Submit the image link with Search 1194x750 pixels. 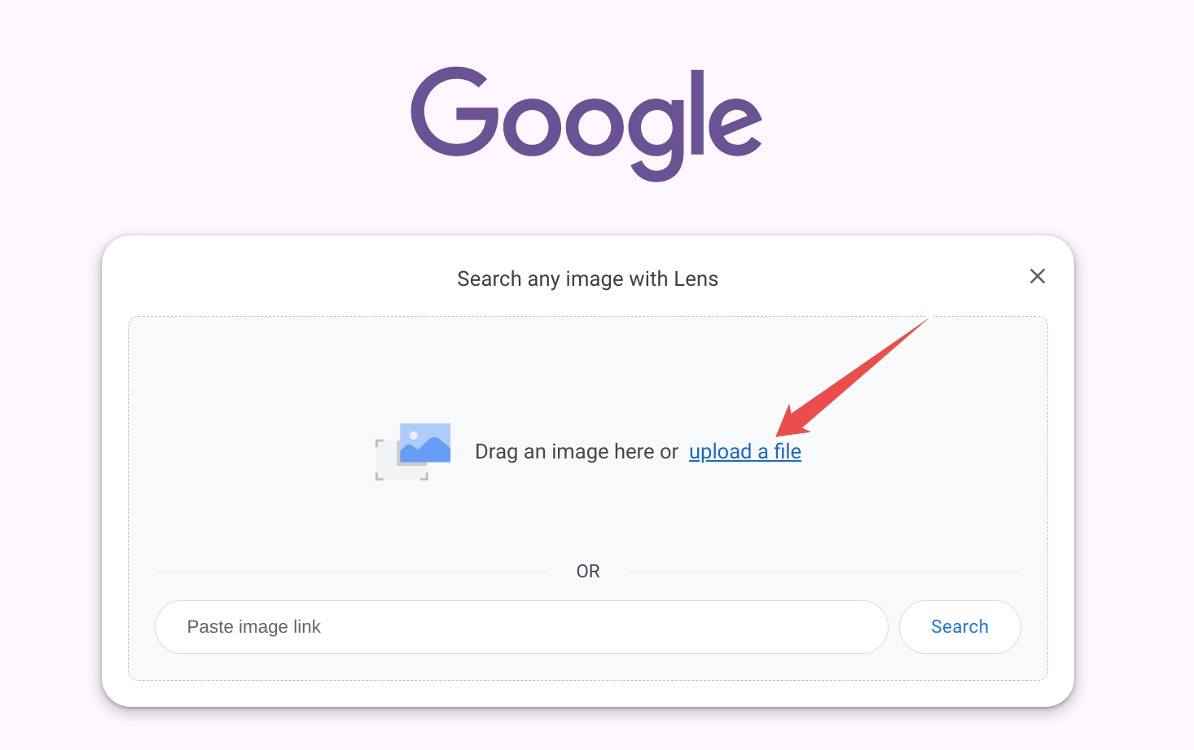coord(958,626)
